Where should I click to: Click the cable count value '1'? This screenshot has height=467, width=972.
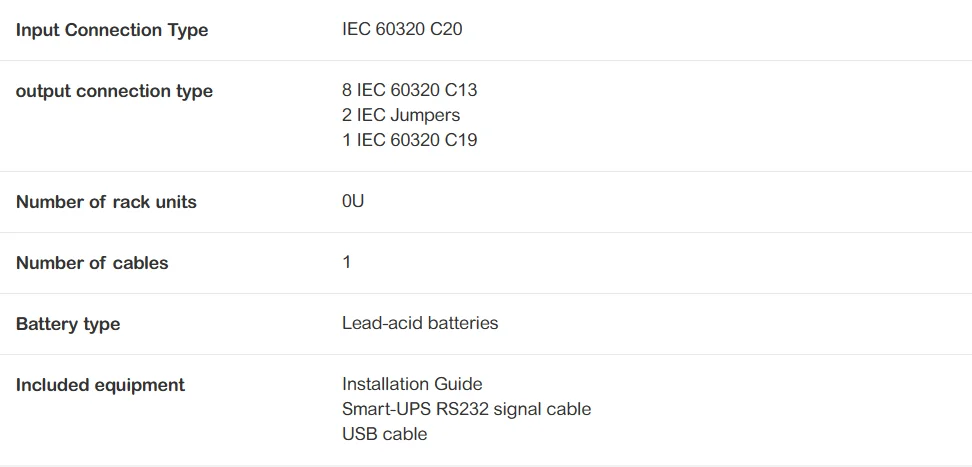coord(347,262)
